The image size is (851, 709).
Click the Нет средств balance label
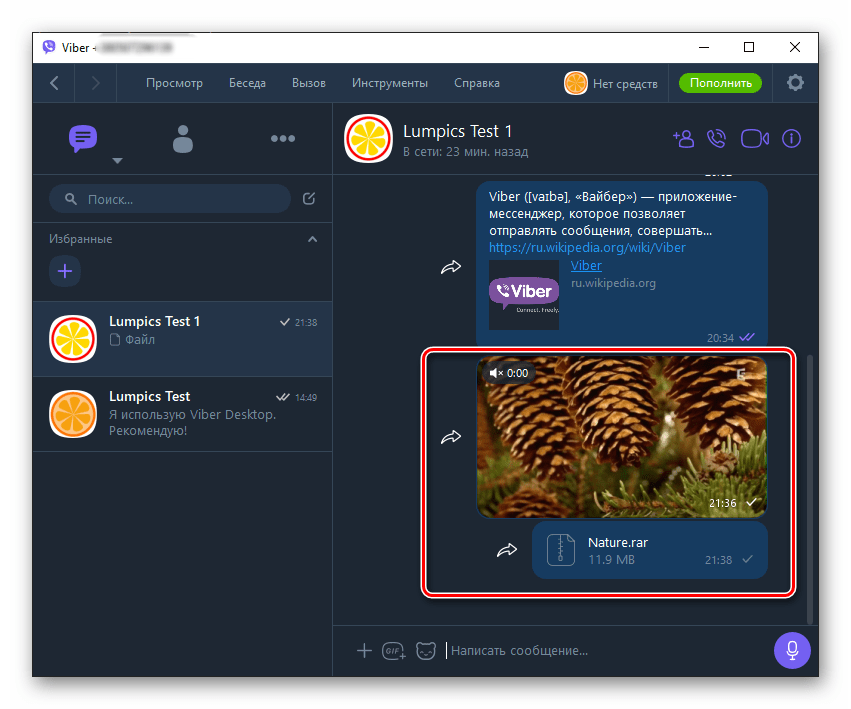(625, 84)
